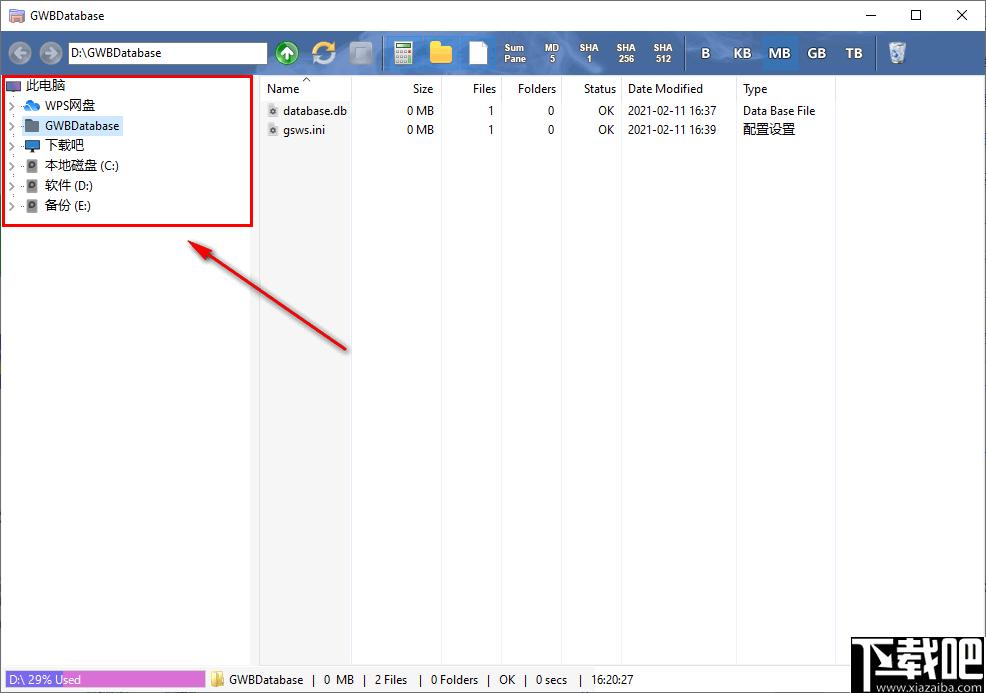Select 软件 (D:) drive
Screen dimensions: 986x693
[x=69, y=186]
